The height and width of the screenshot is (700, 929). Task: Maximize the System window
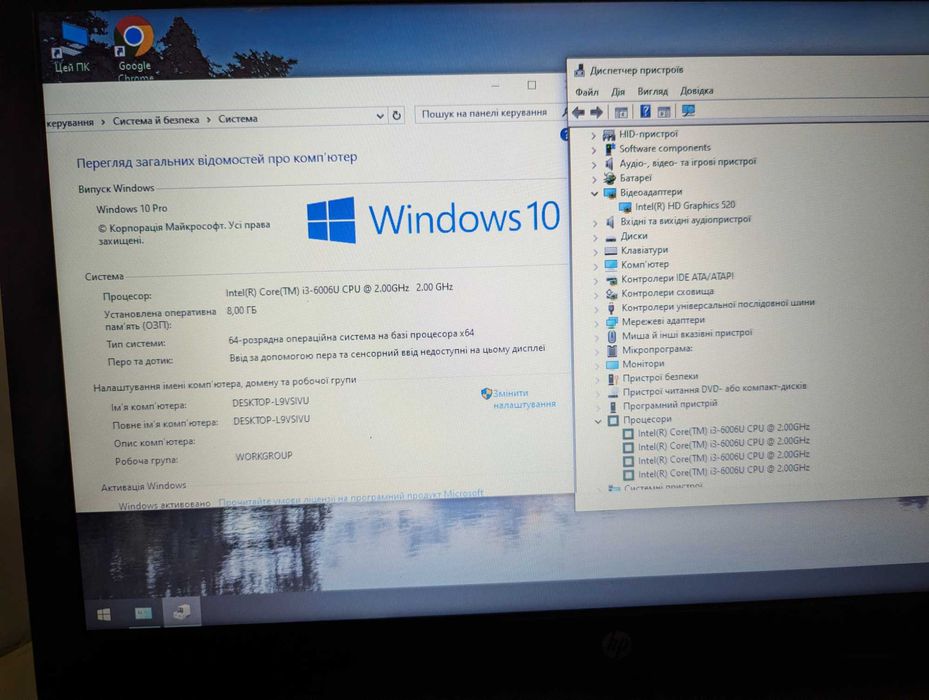click(x=531, y=85)
